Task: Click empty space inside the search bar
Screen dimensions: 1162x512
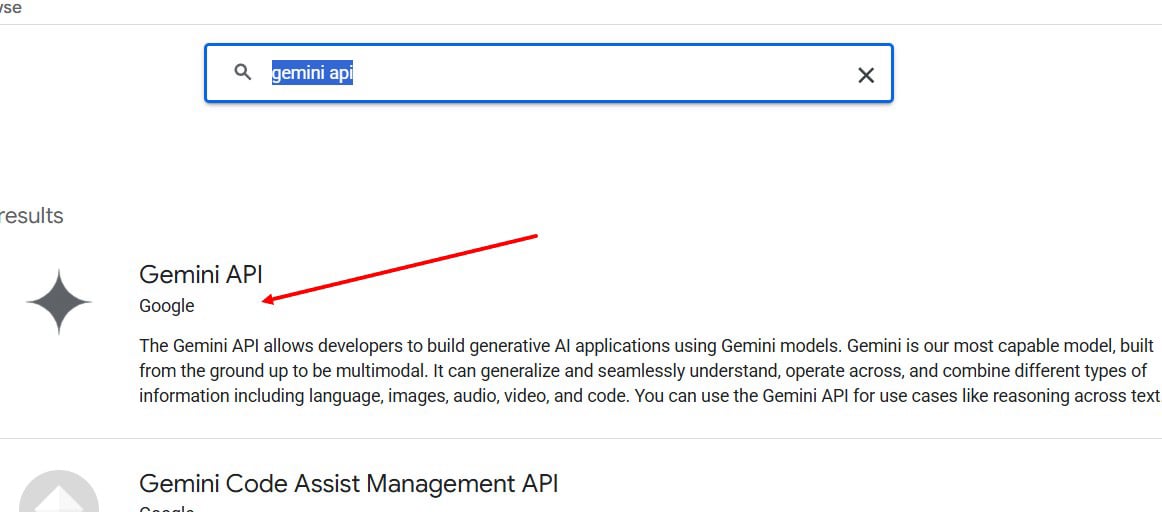Action: point(593,73)
